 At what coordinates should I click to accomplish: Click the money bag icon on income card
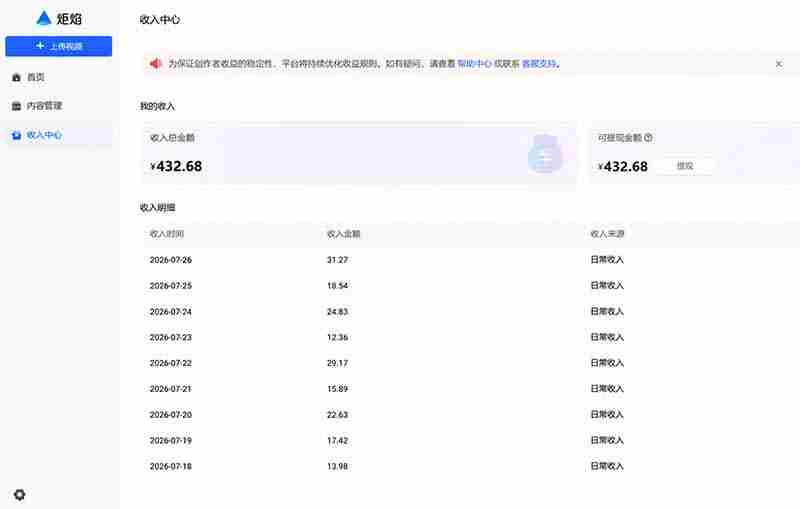pos(544,154)
